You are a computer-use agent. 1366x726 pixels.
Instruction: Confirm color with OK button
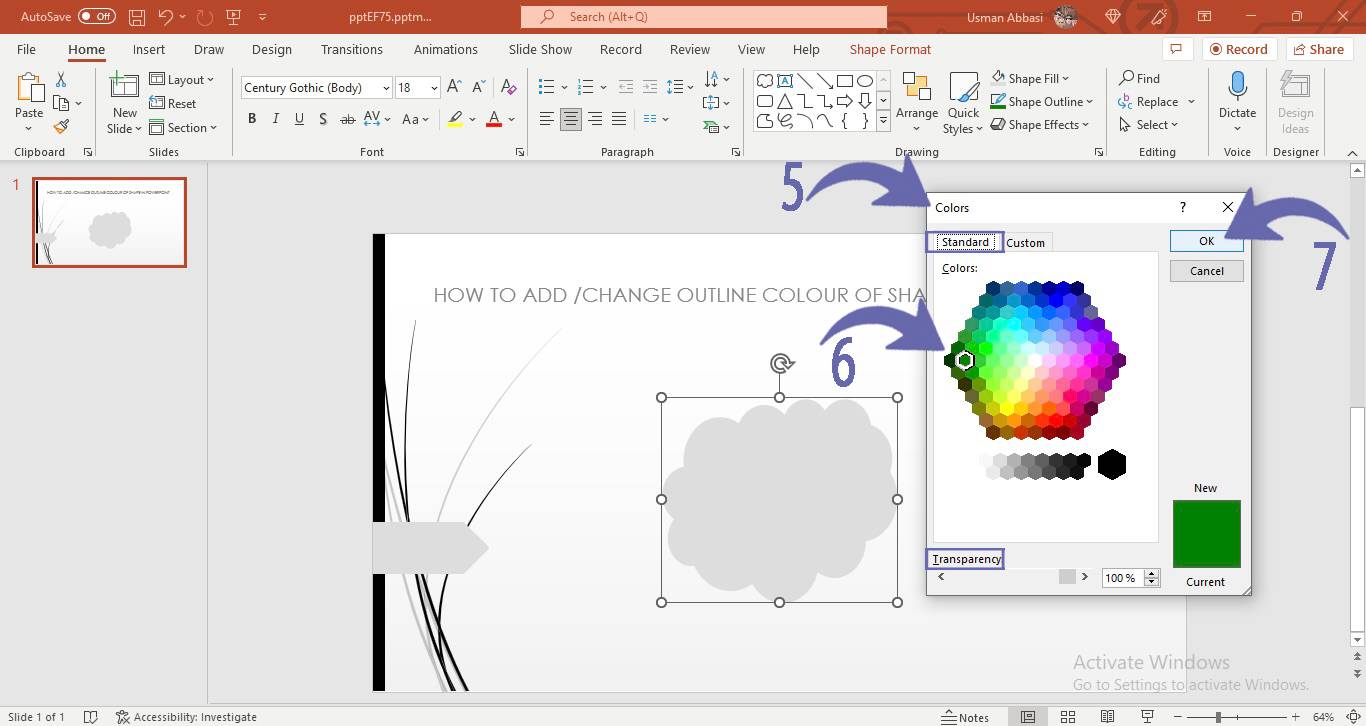[x=1206, y=241]
